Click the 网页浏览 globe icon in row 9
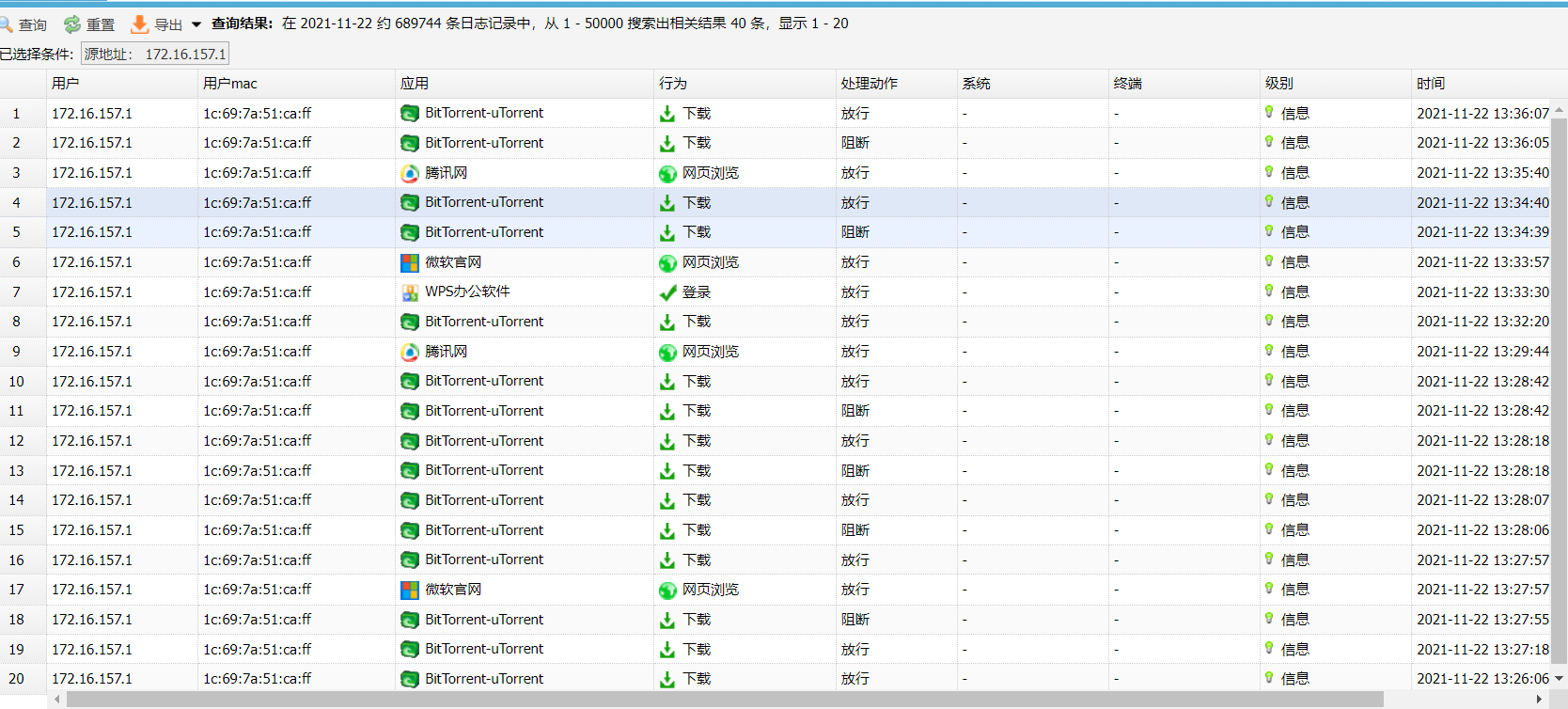This screenshot has width=1568, height=709. (x=667, y=353)
